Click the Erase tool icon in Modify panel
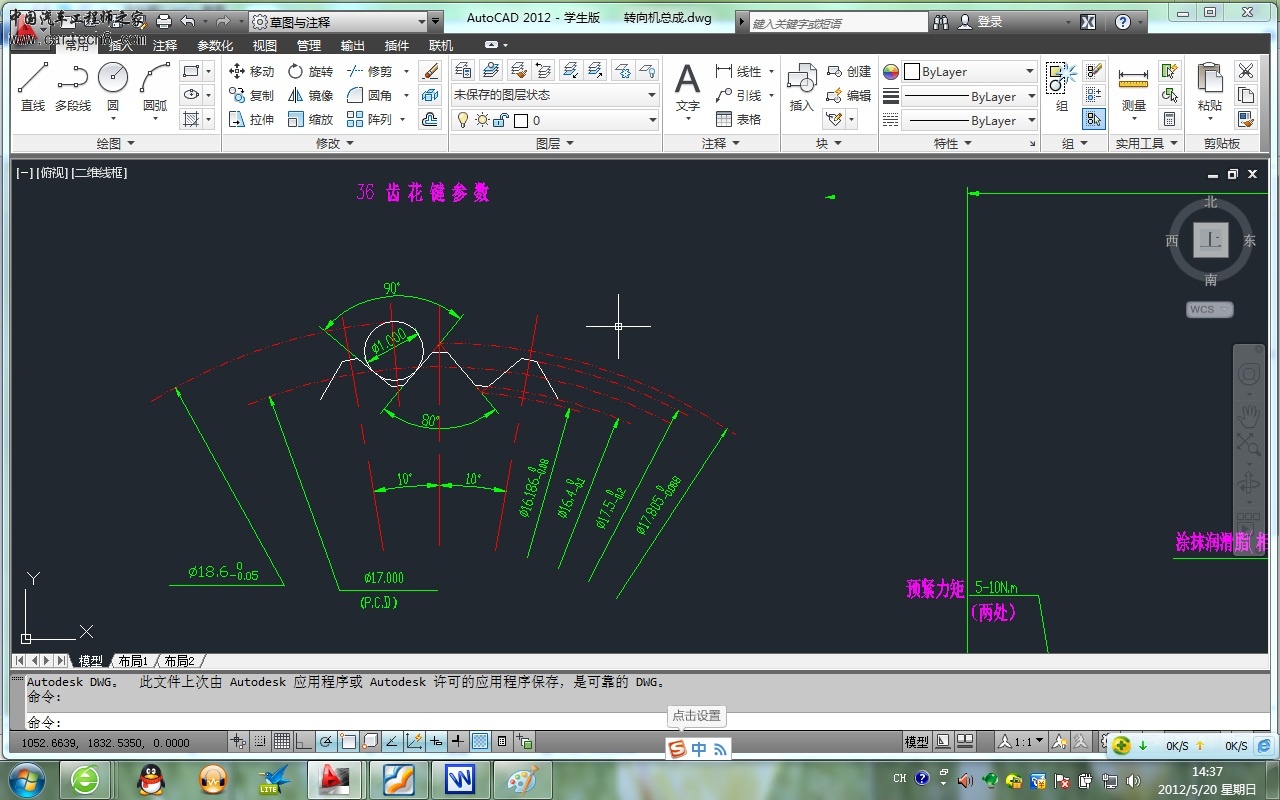1280x800 pixels. click(x=430, y=71)
